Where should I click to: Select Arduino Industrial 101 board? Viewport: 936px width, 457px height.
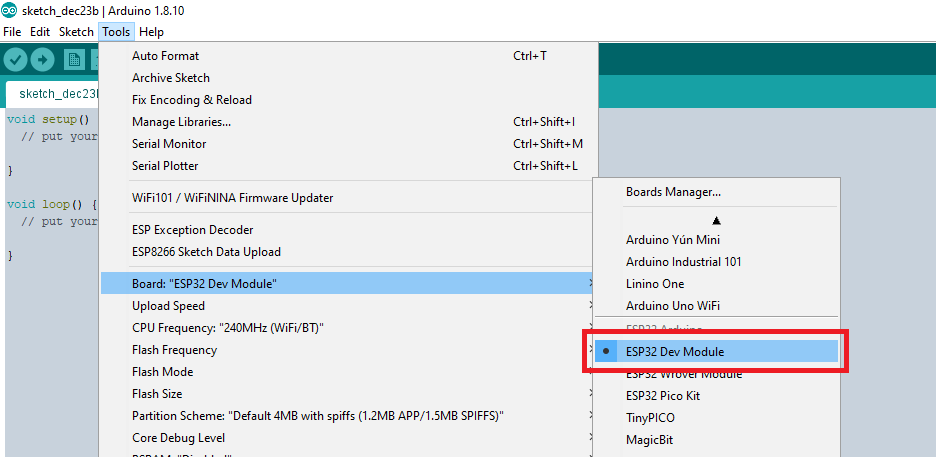pos(716,263)
